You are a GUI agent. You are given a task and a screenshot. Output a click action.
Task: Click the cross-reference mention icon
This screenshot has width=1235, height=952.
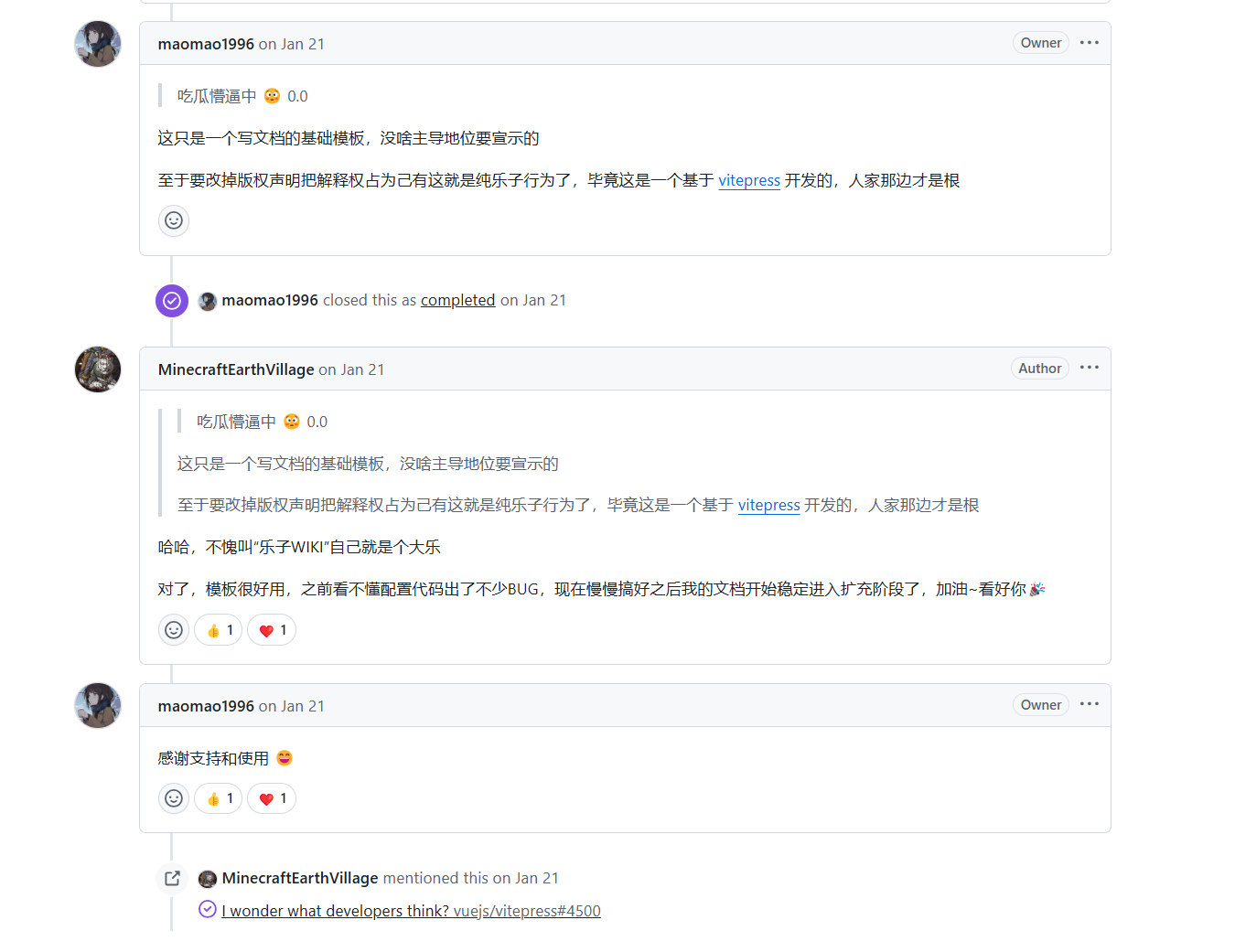172,879
